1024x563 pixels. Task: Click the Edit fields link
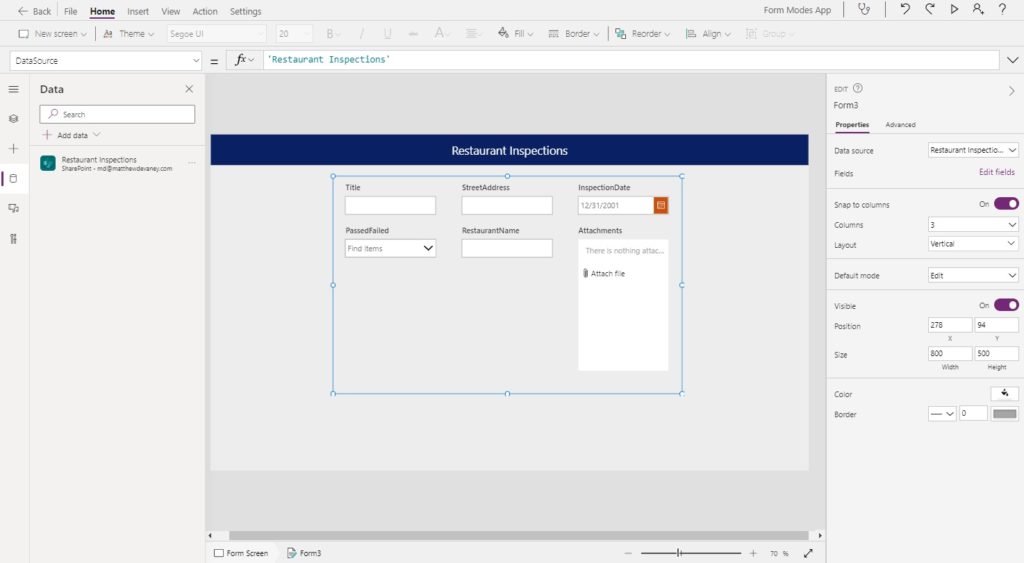click(997, 172)
